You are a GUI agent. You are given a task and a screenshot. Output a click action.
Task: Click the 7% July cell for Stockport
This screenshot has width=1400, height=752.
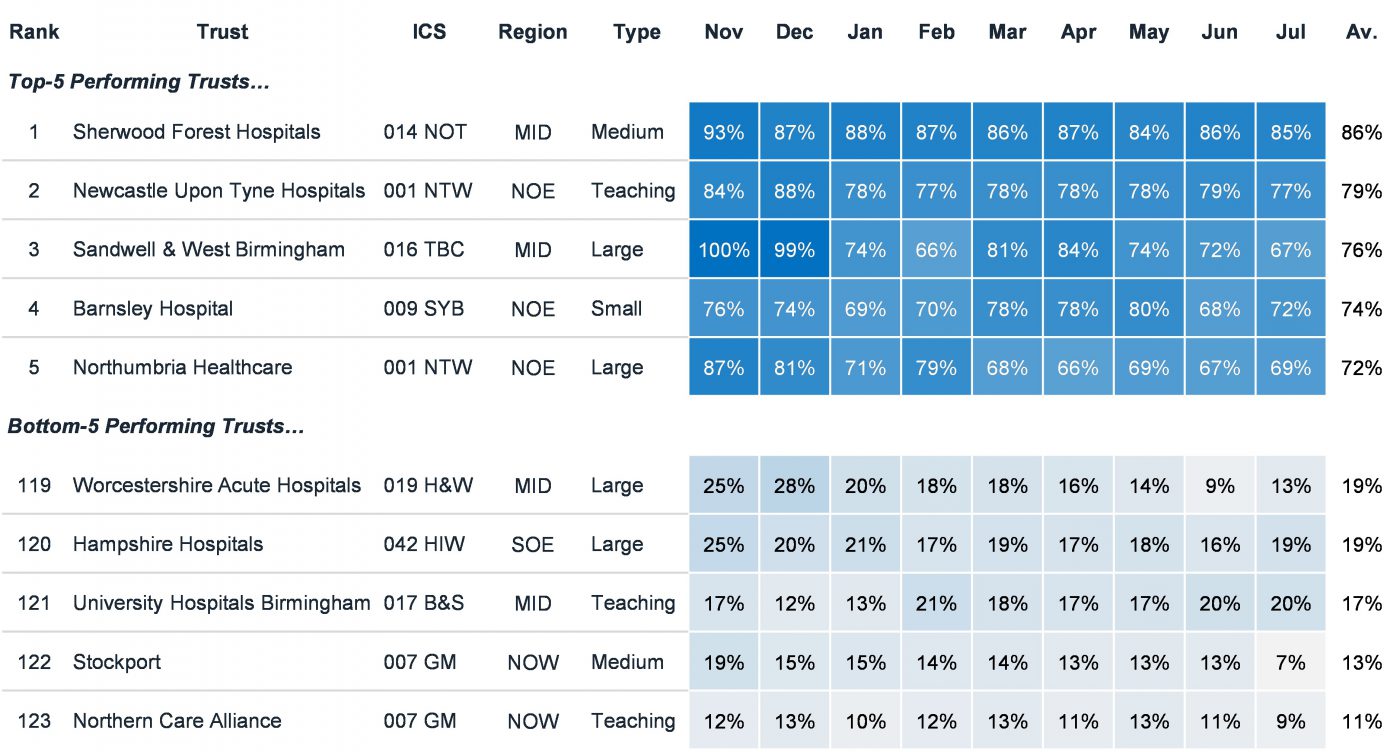pos(1291,663)
